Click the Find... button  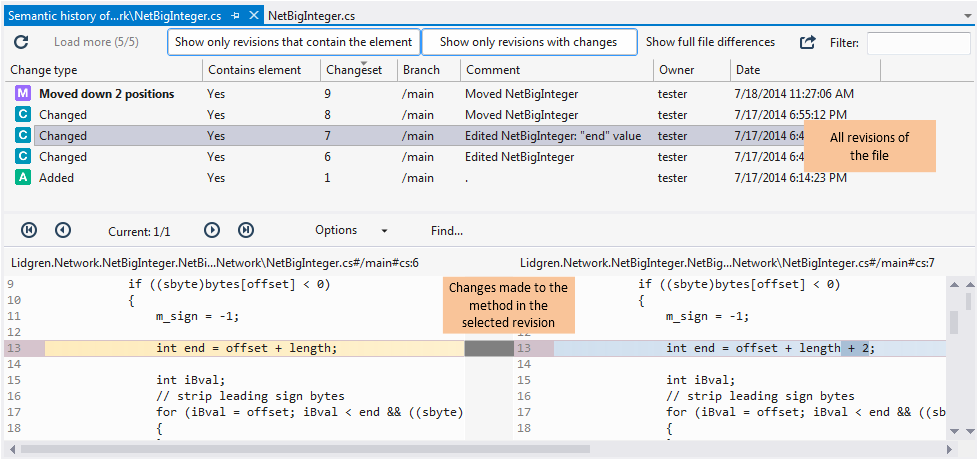(447, 231)
